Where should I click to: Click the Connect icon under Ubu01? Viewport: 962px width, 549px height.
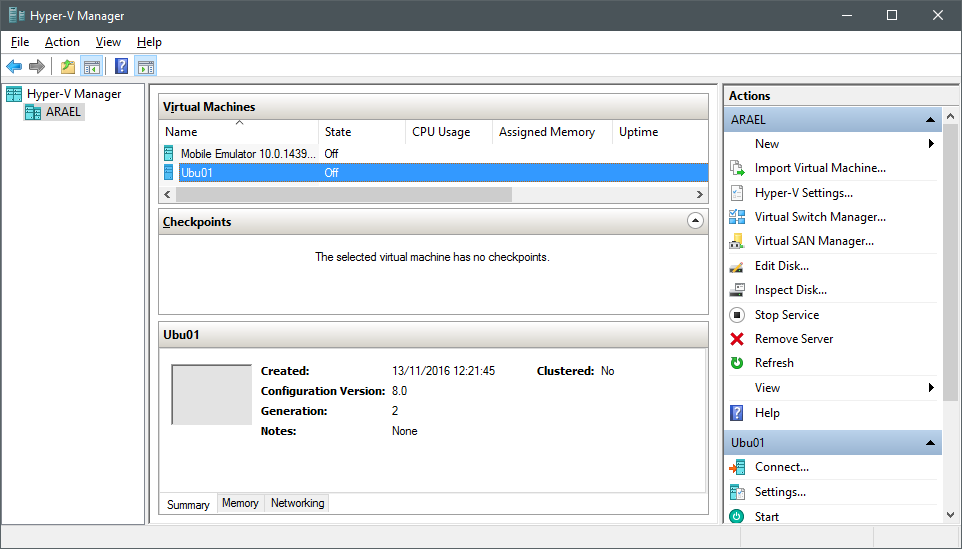737,467
